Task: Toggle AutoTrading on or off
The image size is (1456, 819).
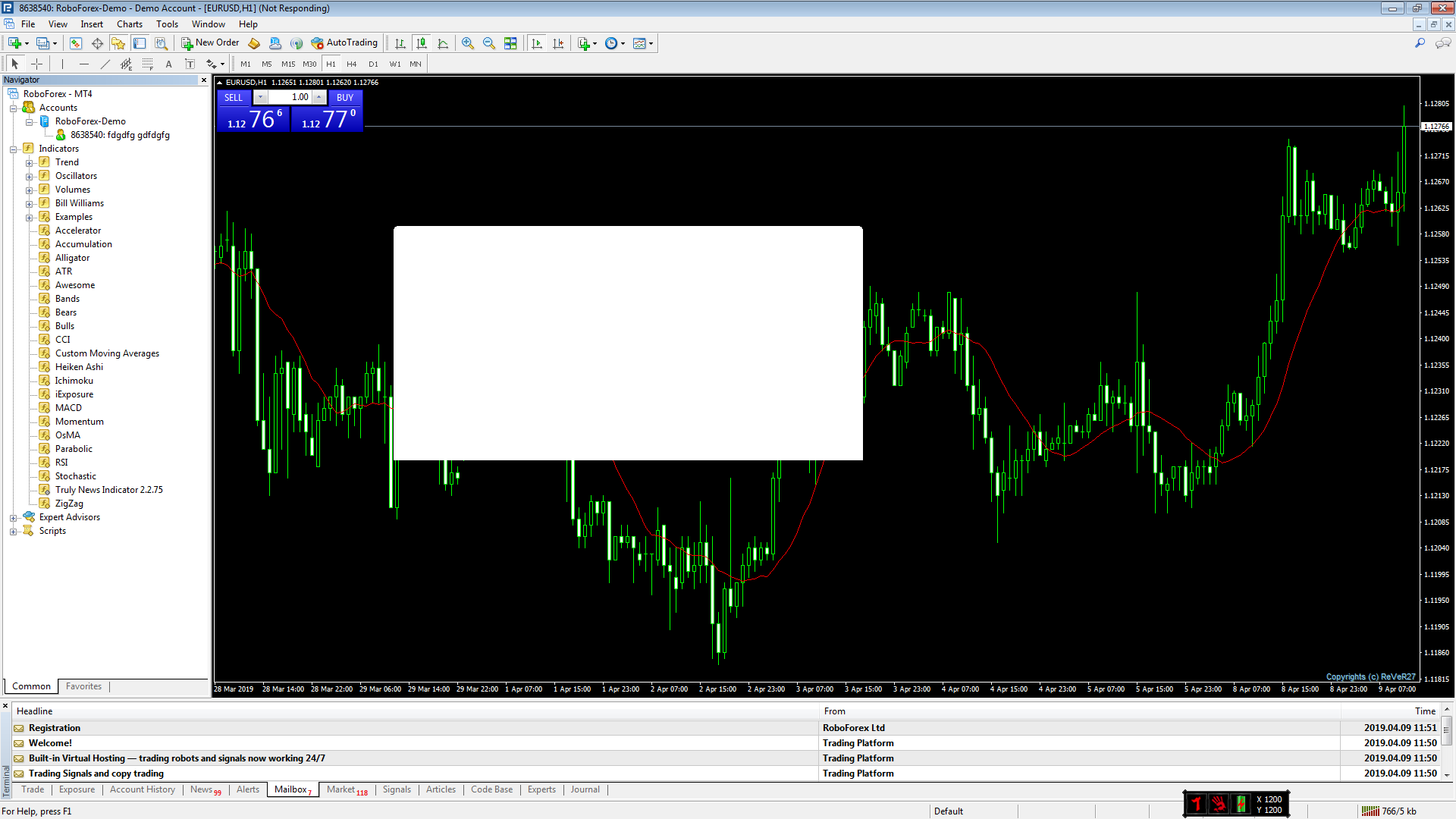Action: pyautogui.click(x=344, y=42)
